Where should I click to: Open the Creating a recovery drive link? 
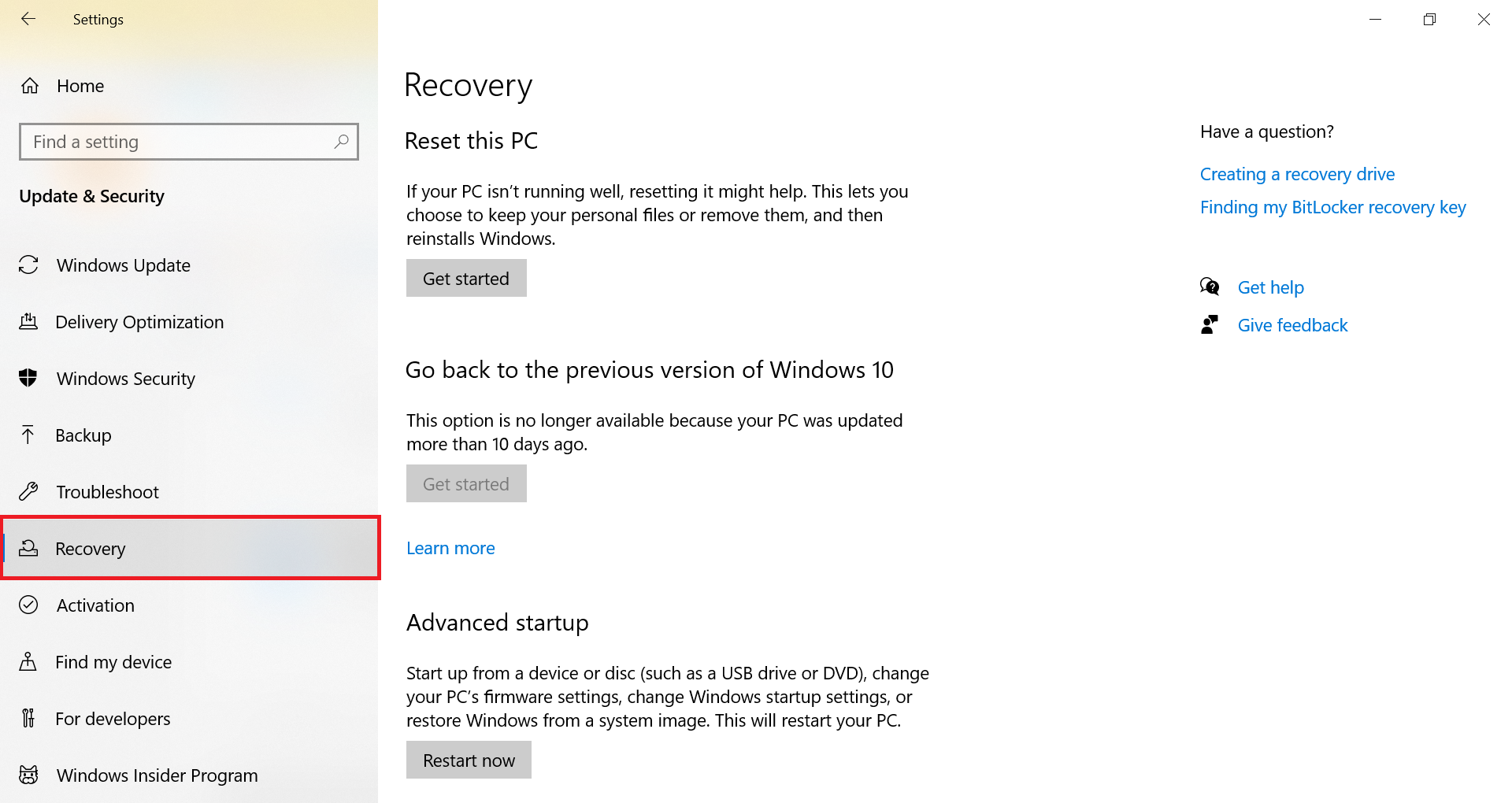[1297, 174]
